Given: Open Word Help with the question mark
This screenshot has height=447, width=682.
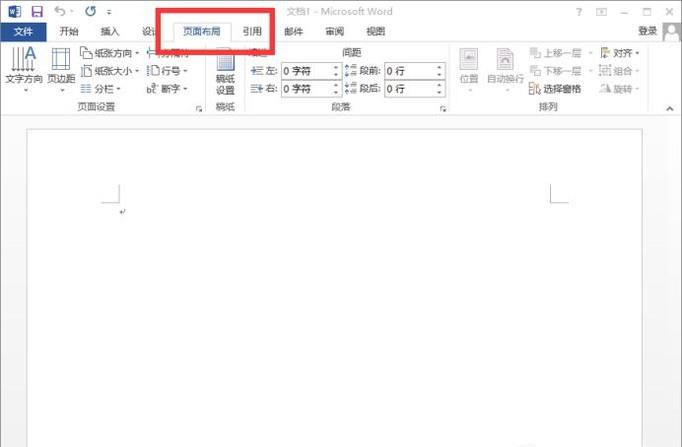Looking at the screenshot, I should (579, 12).
